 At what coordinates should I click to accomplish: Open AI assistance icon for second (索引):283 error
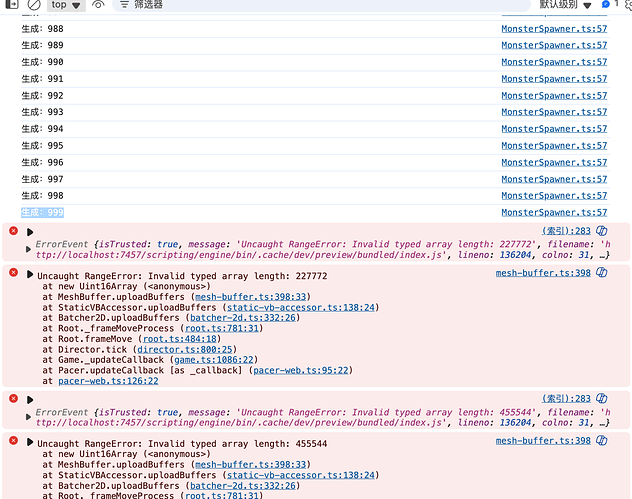click(602, 398)
